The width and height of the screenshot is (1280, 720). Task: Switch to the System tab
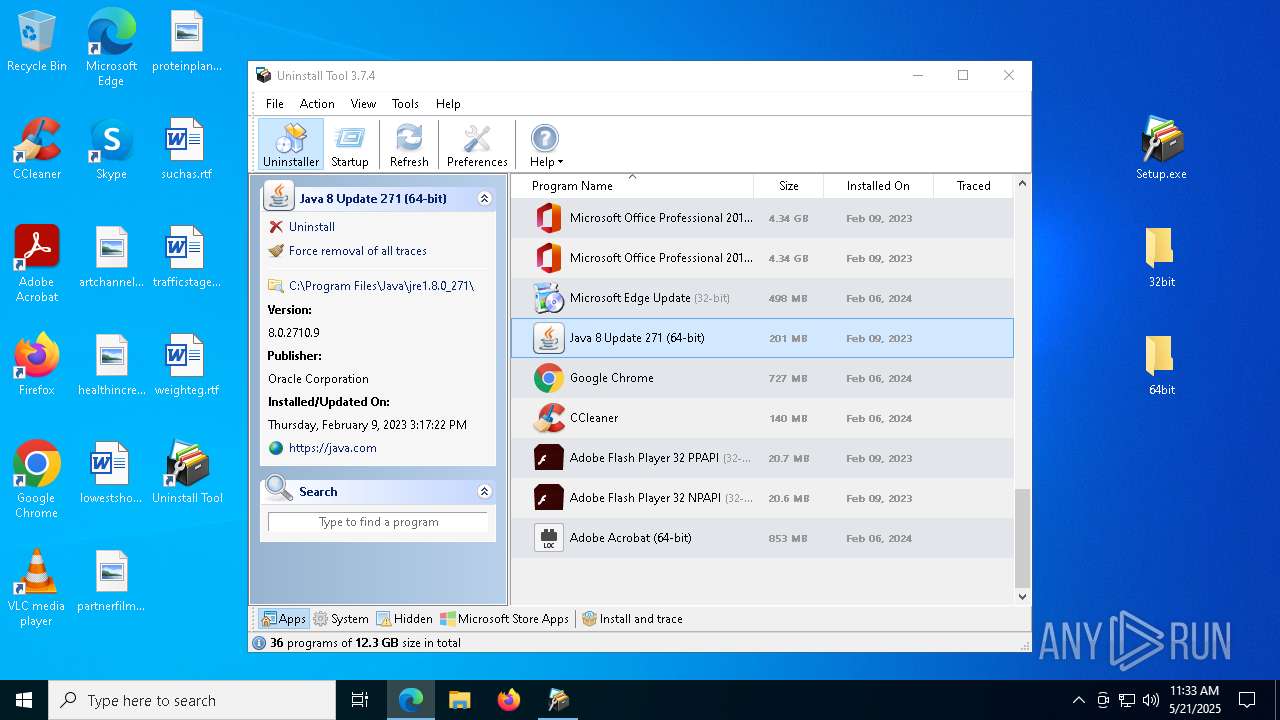[x=341, y=619]
